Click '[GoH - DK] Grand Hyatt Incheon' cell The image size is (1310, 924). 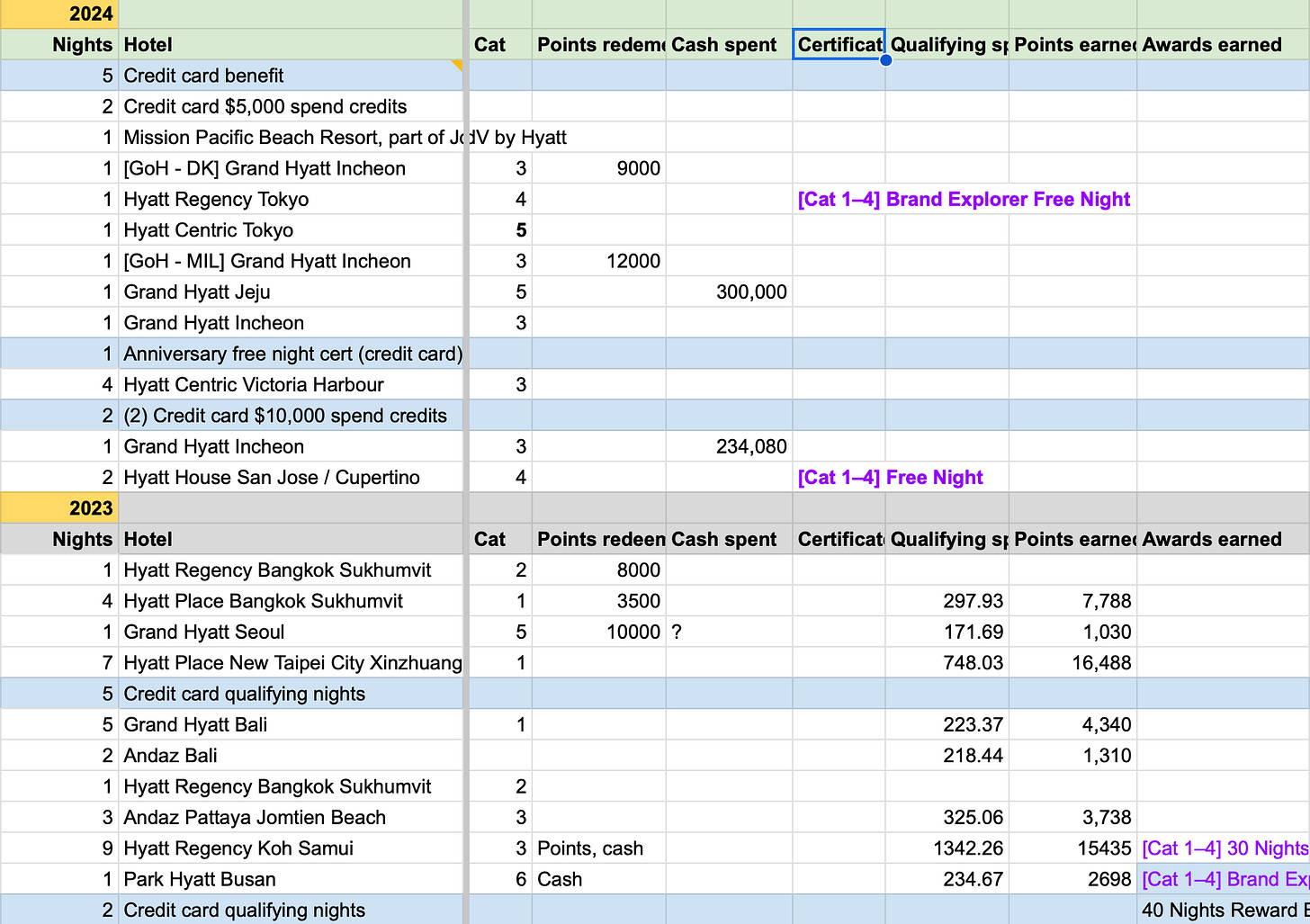tap(291, 168)
